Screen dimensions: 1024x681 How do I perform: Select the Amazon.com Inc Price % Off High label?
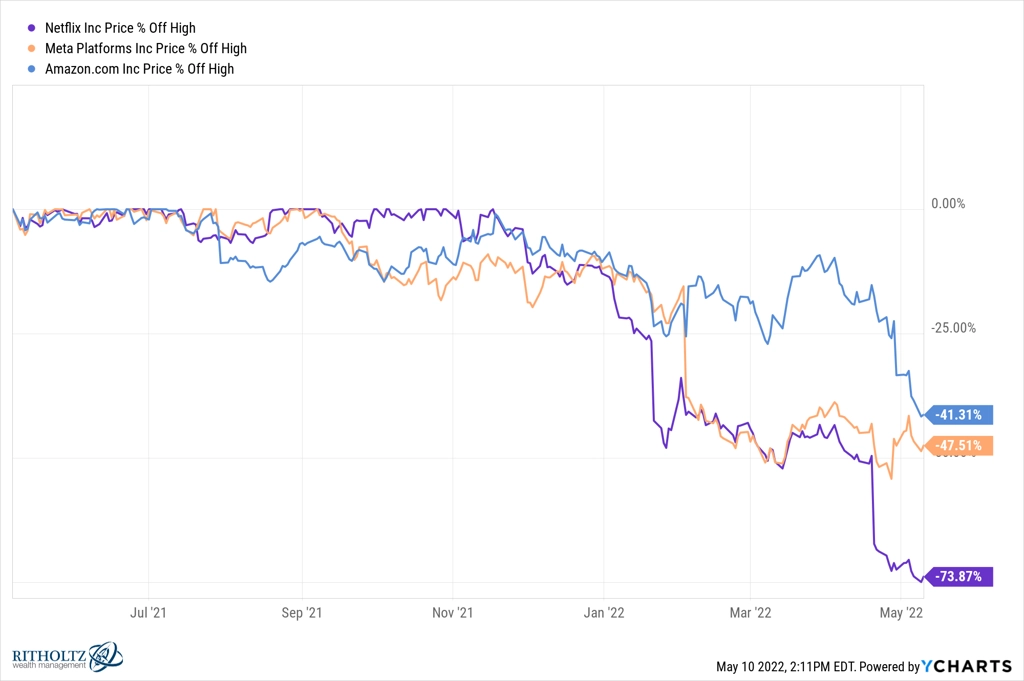coord(139,69)
